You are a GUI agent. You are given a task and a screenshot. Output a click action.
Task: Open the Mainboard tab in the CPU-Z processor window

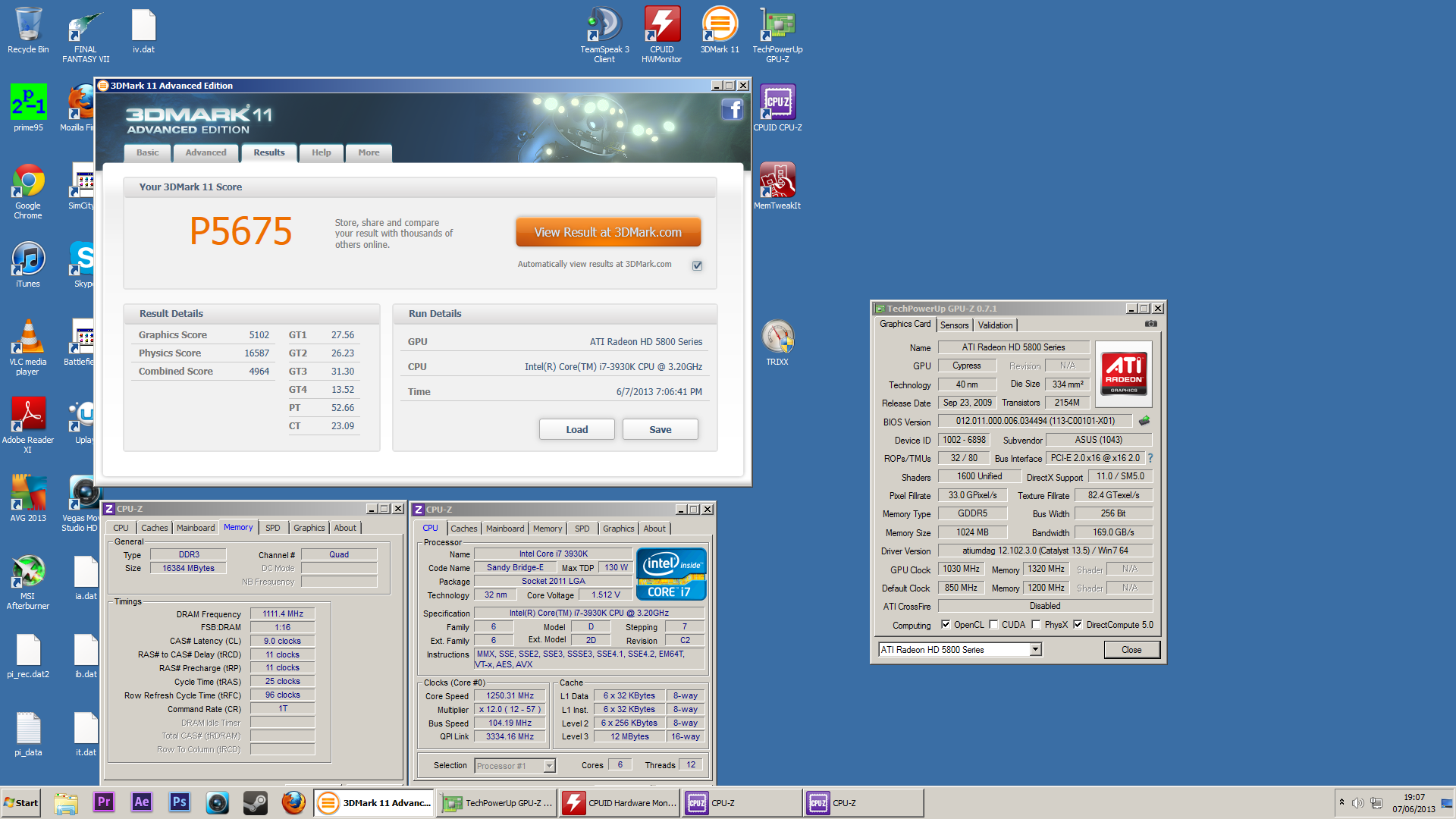point(505,529)
